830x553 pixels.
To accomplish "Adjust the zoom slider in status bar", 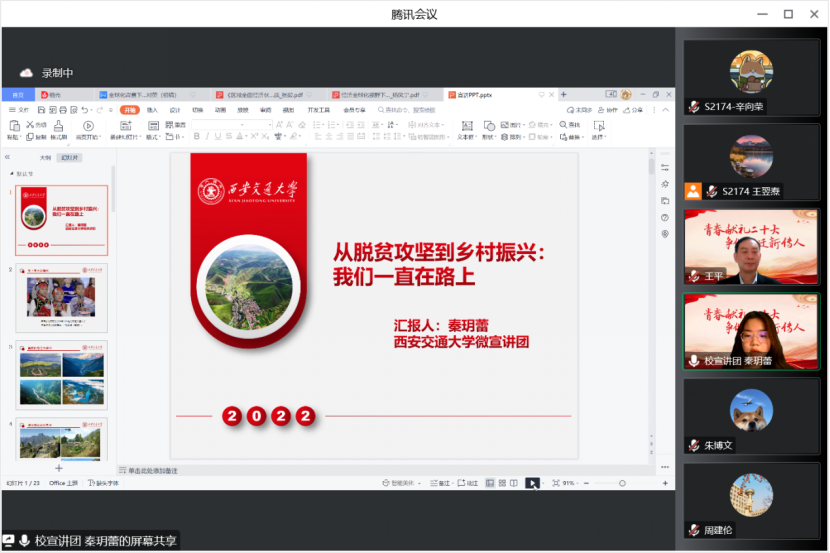I will tap(620, 483).
